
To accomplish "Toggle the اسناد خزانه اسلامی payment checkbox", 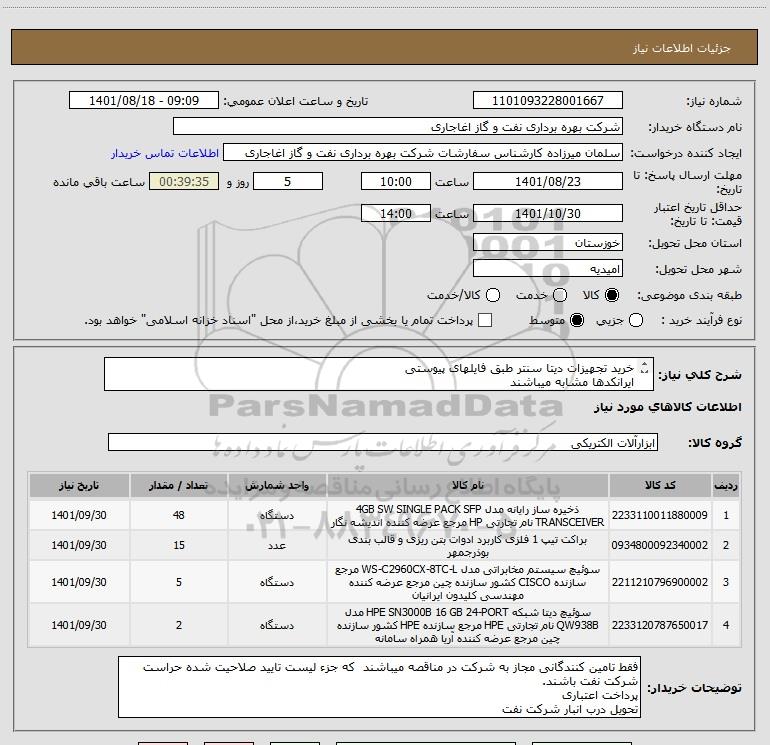I will pyautogui.click(x=485, y=320).
